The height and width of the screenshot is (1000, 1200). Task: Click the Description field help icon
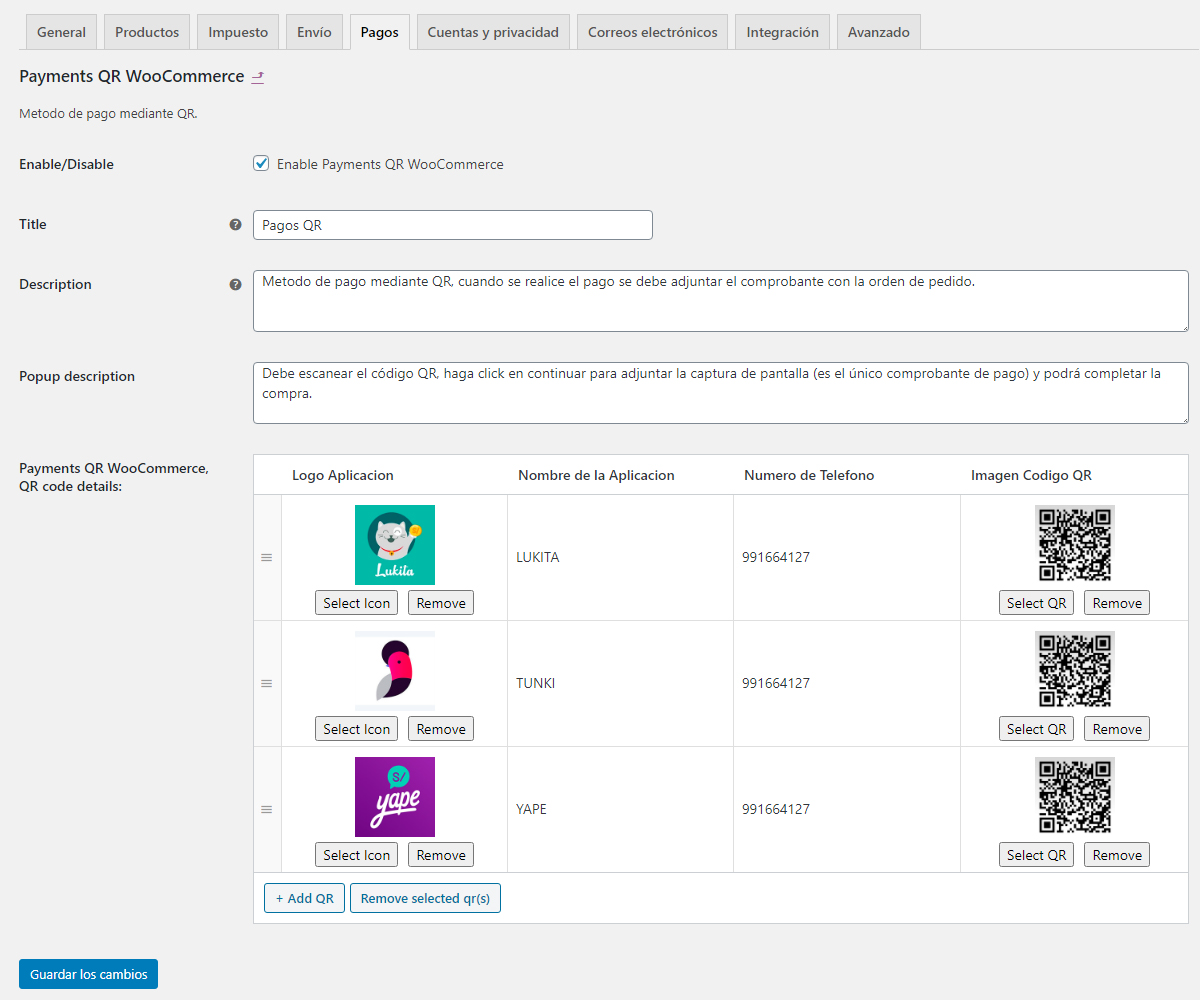(236, 285)
